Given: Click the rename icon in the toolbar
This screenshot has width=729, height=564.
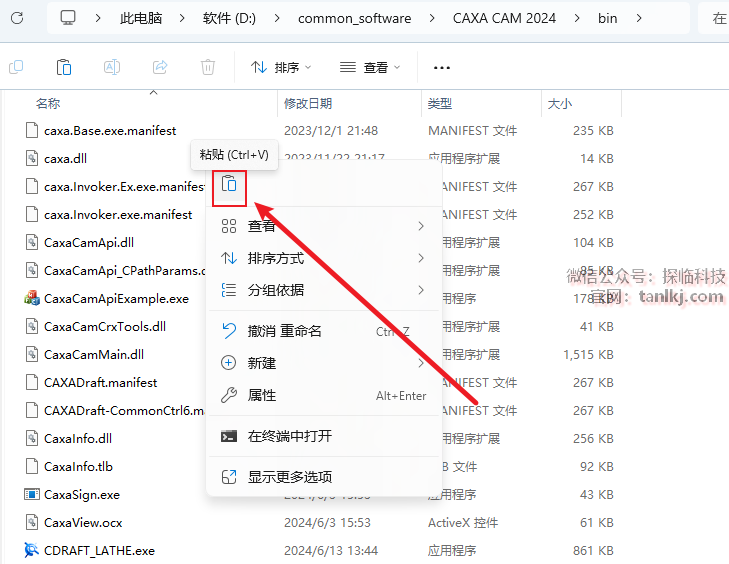Looking at the screenshot, I should click(112, 67).
